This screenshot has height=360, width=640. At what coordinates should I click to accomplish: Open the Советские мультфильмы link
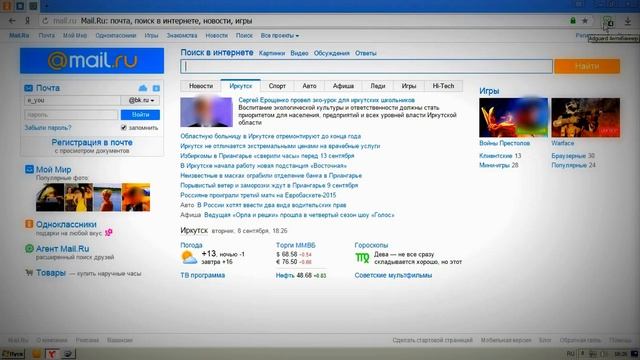pos(393,275)
